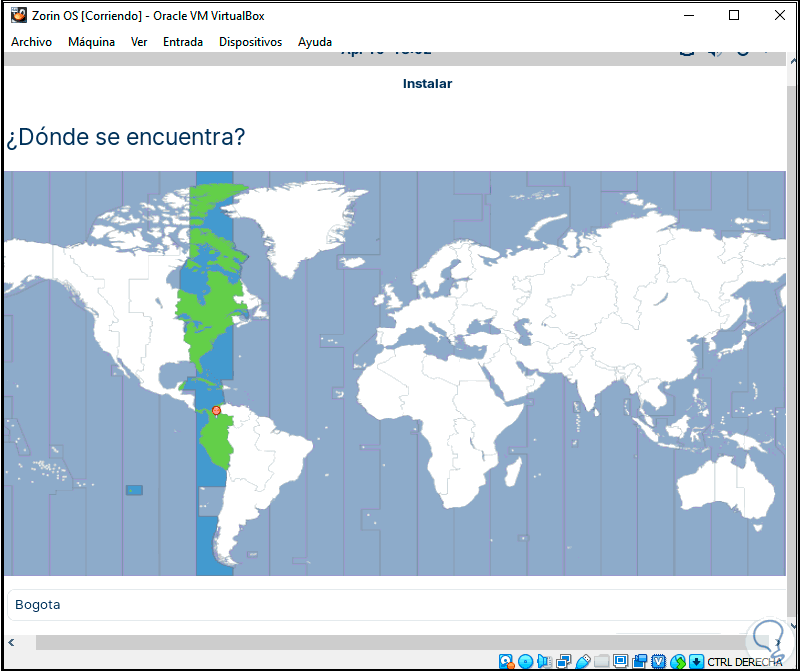
Task: Click the Instalar window title
Action: [x=427, y=84]
